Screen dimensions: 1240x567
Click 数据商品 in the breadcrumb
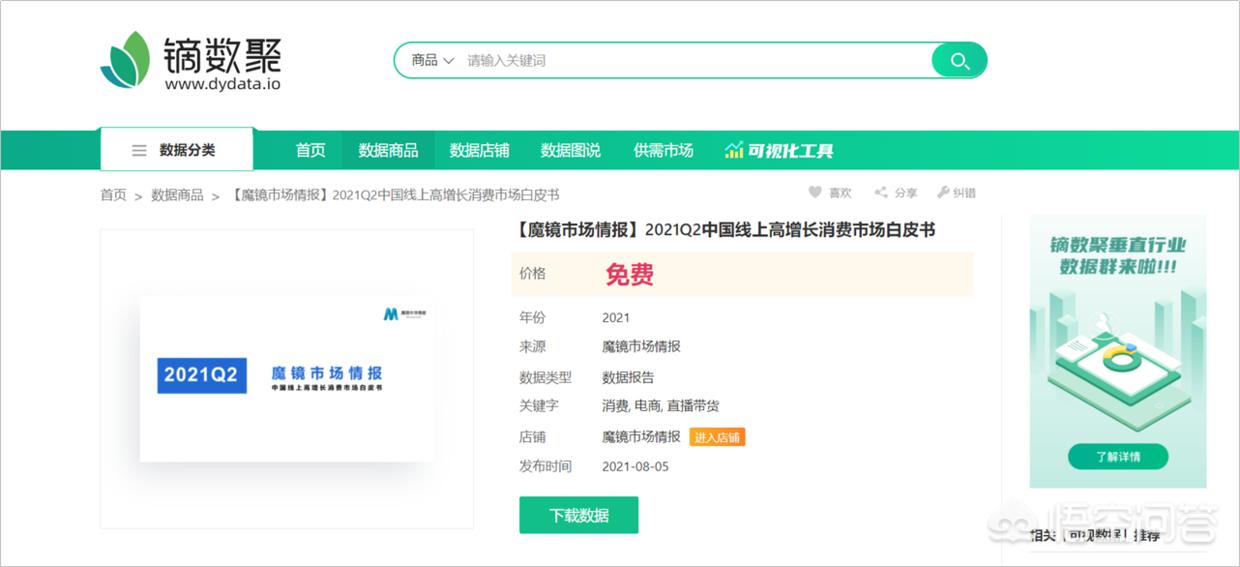coord(177,195)
